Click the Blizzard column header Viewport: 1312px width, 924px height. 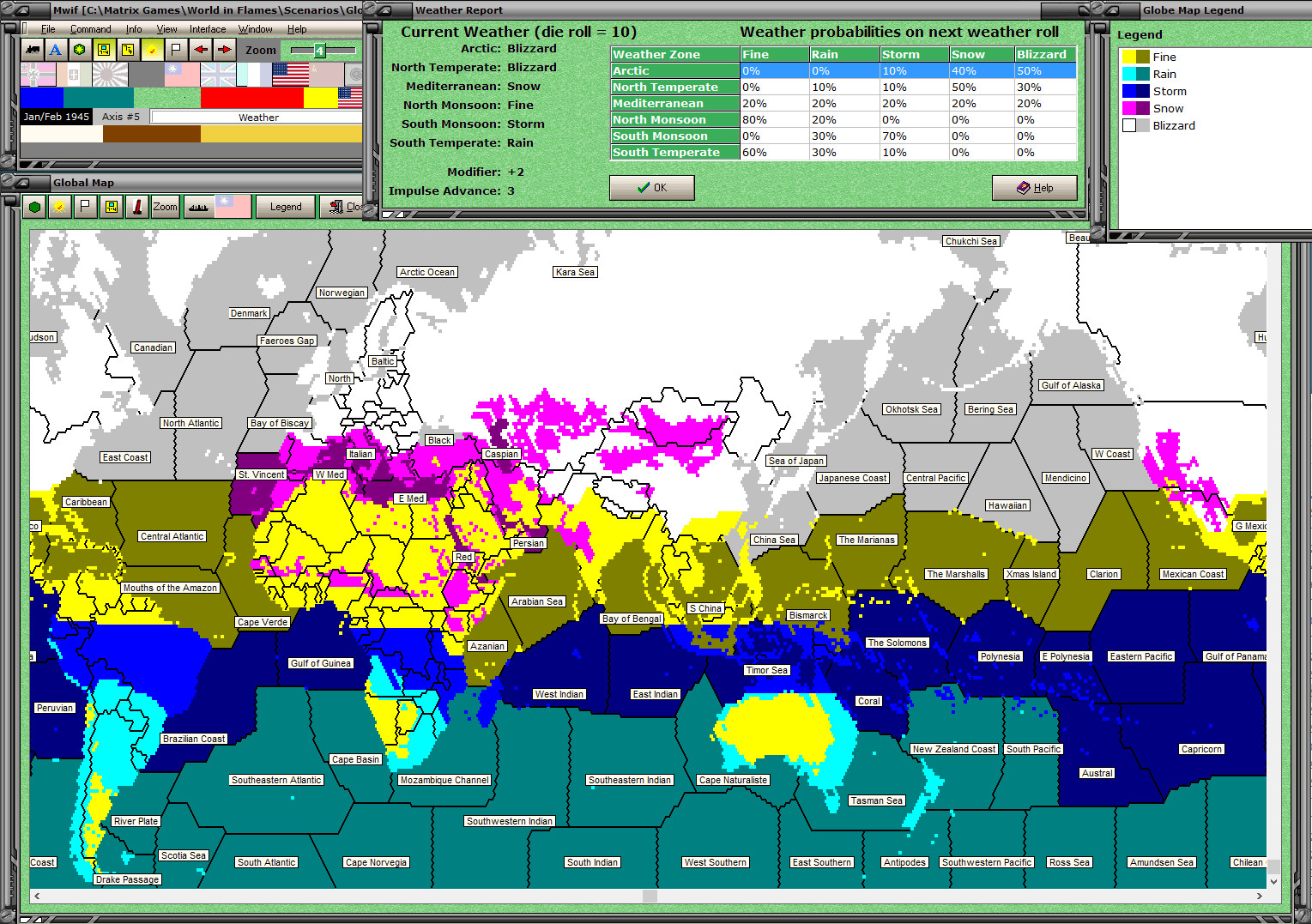coord(1045,55)
